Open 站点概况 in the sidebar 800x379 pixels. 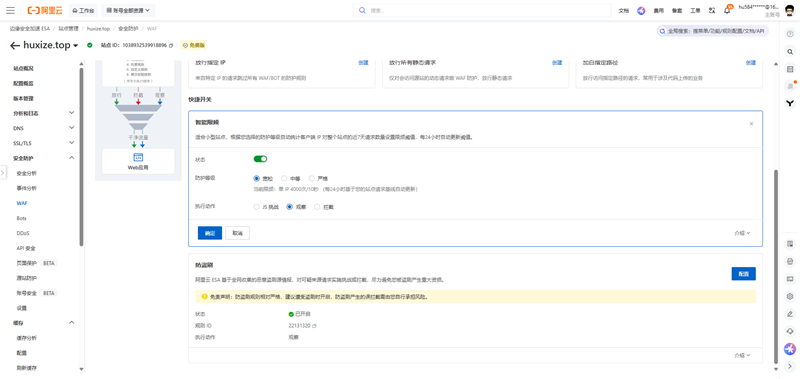coord(23,68)
